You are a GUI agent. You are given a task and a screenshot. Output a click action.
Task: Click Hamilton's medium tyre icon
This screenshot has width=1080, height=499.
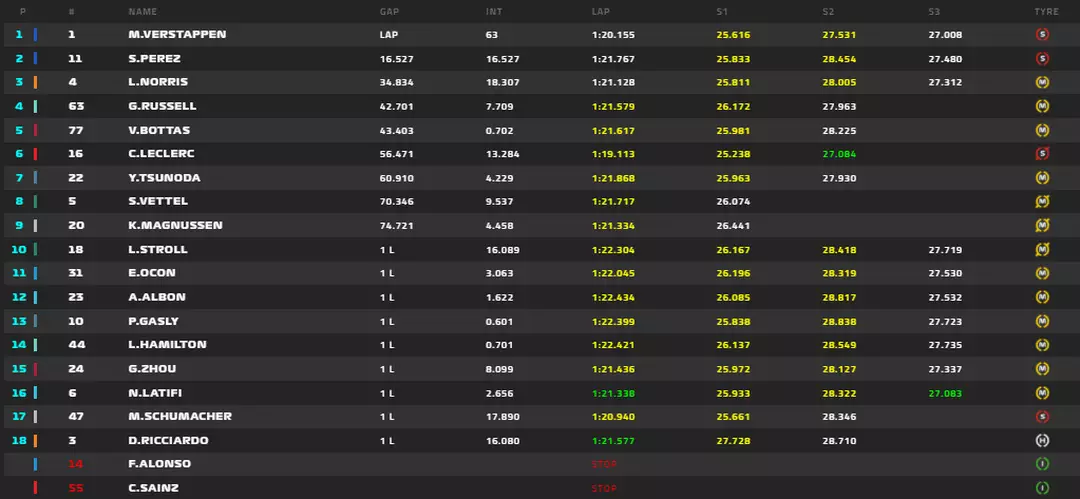[x=1043, y=345]
